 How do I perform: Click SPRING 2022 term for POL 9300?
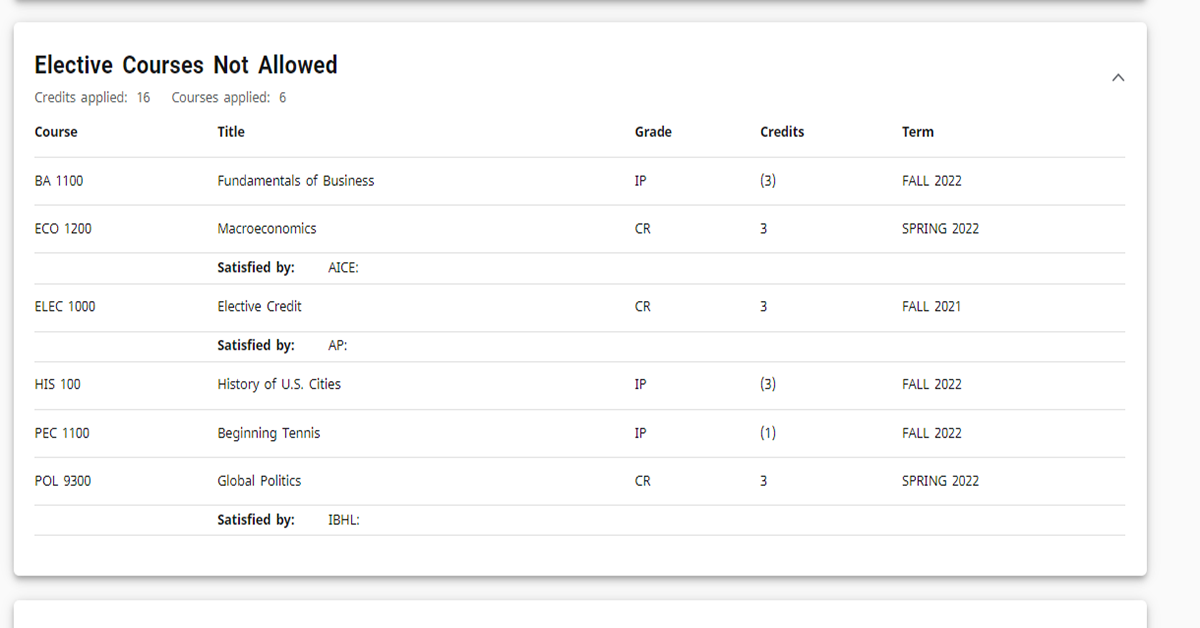(941, 481)
